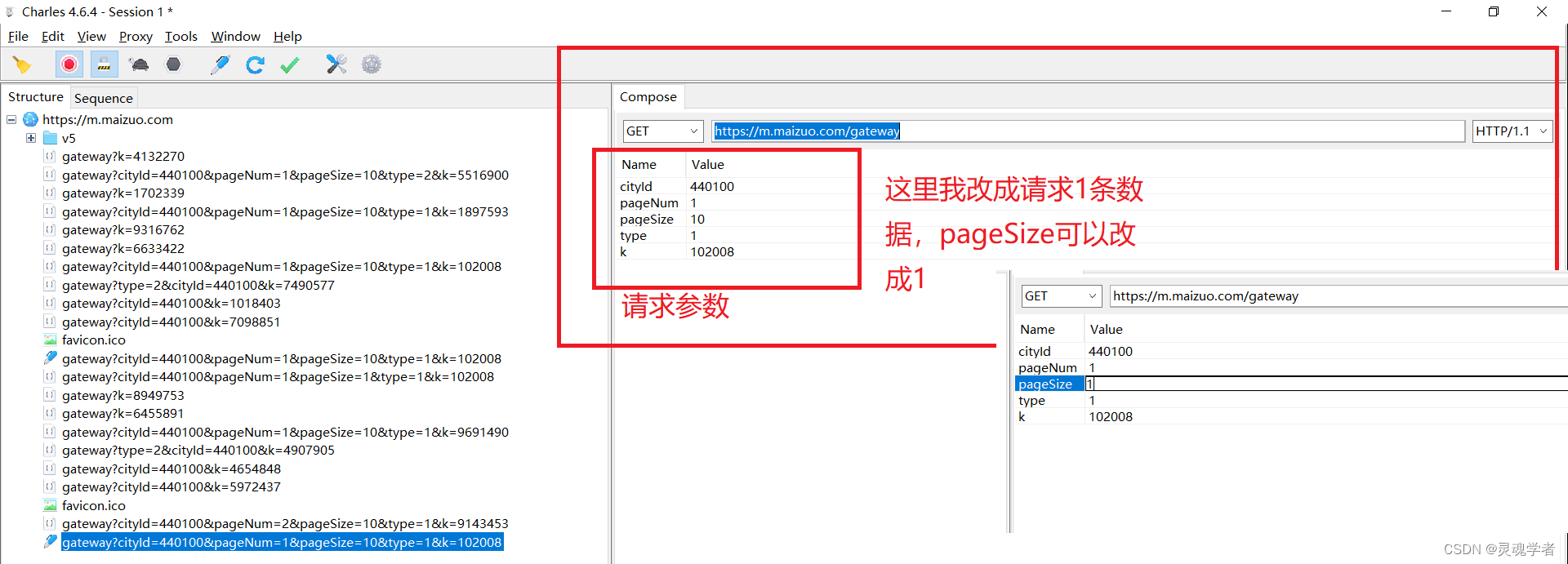The height and width of the screenshot is (564, 1568).
Task: Click the Repeat refresh arrow icon
Action: pos(255,64)
